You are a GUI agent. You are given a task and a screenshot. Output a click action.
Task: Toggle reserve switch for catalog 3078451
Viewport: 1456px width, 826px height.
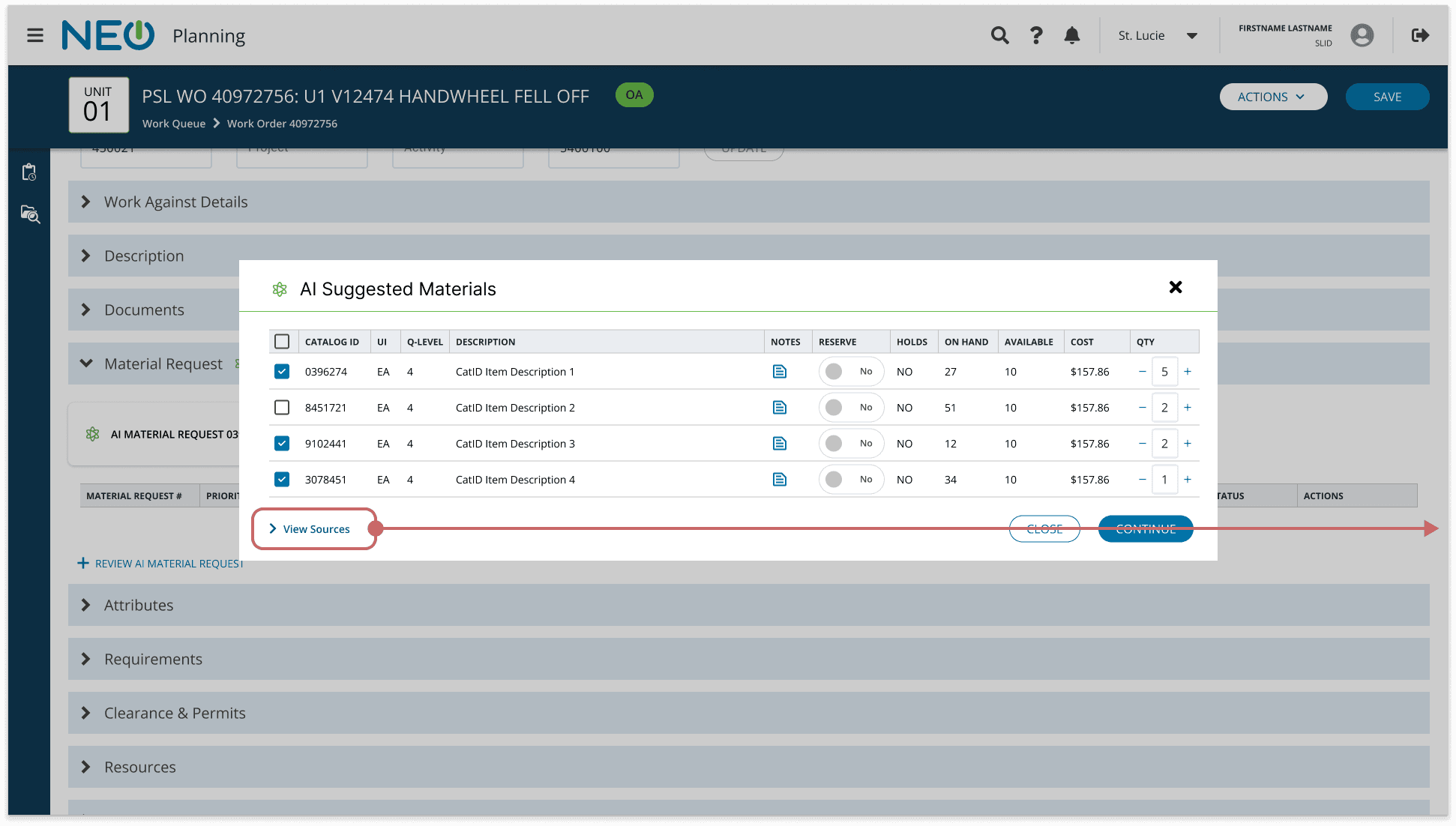(x=850, y=480)
